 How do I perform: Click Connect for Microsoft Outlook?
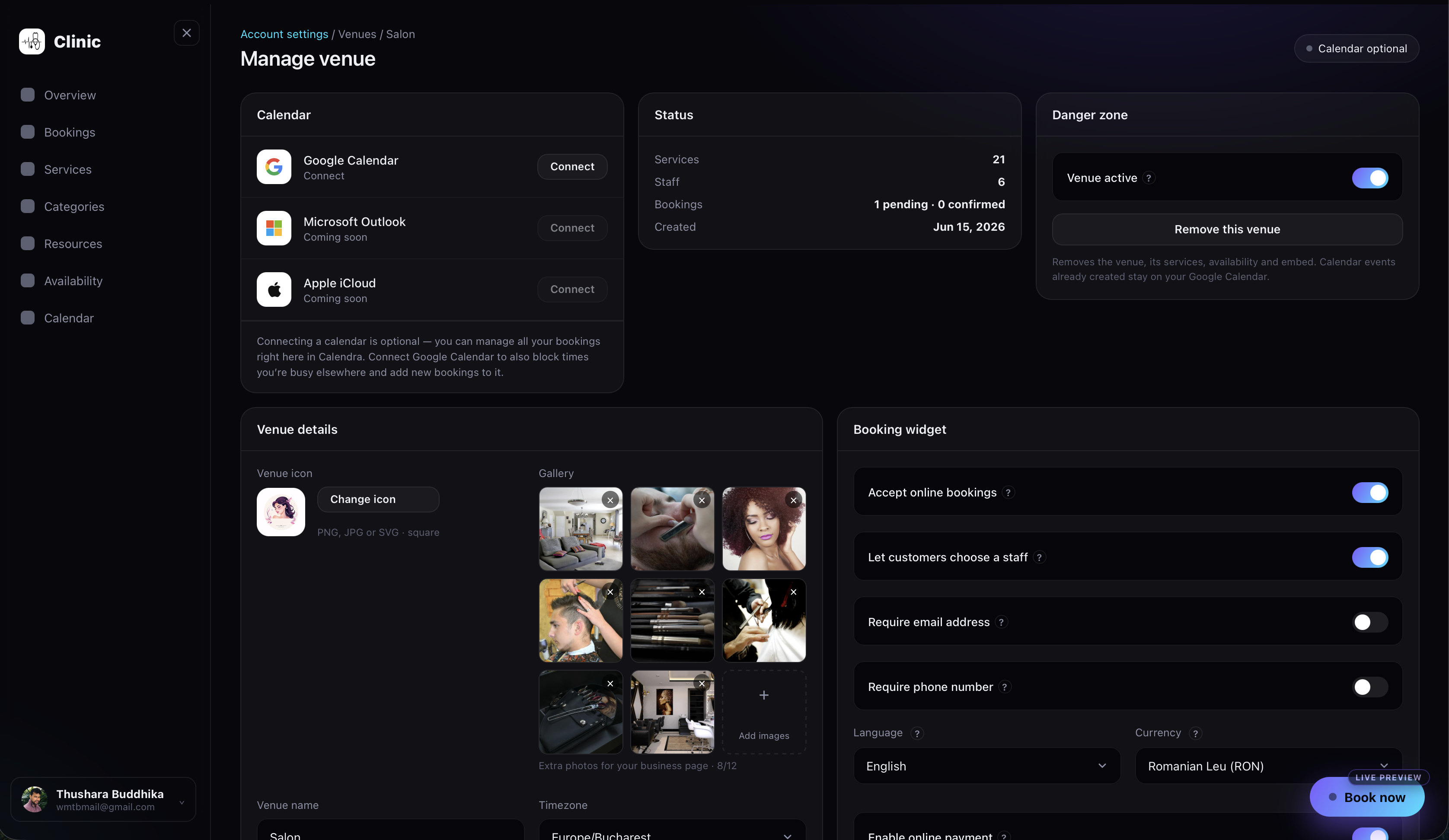coord(572,228)
